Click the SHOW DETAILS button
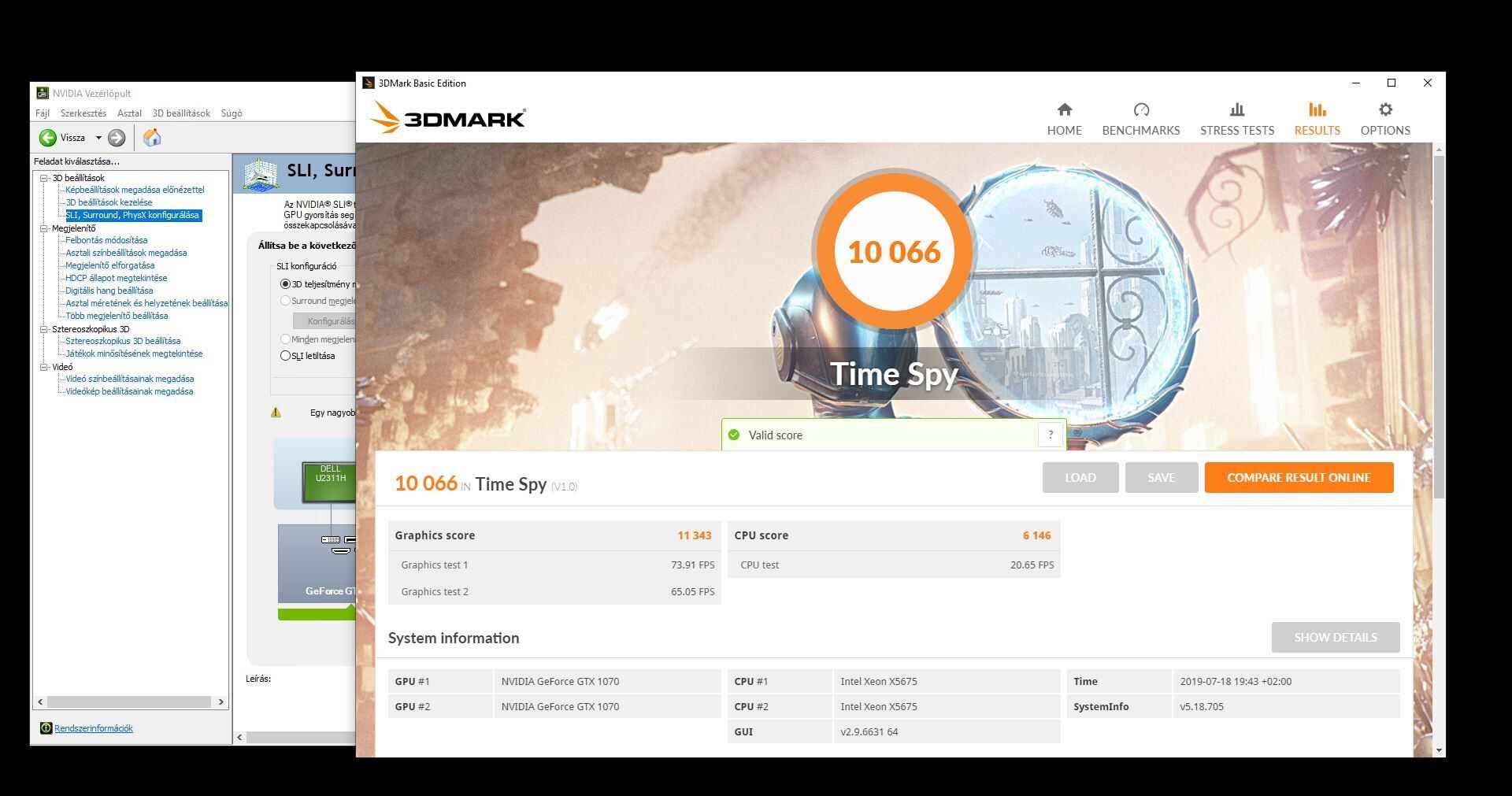This screenshot has height=796, width=1512. [x=1335, y=638]
